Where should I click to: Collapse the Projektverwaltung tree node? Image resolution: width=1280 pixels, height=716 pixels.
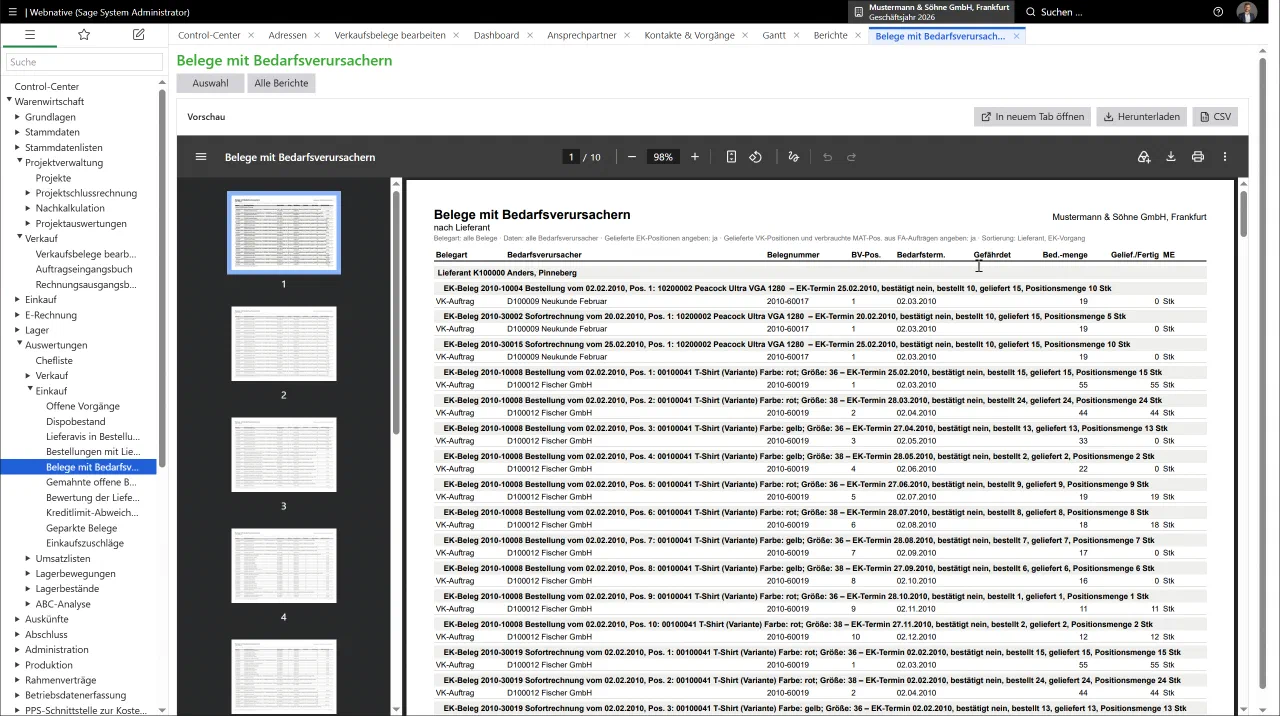[x=18, y=162]
